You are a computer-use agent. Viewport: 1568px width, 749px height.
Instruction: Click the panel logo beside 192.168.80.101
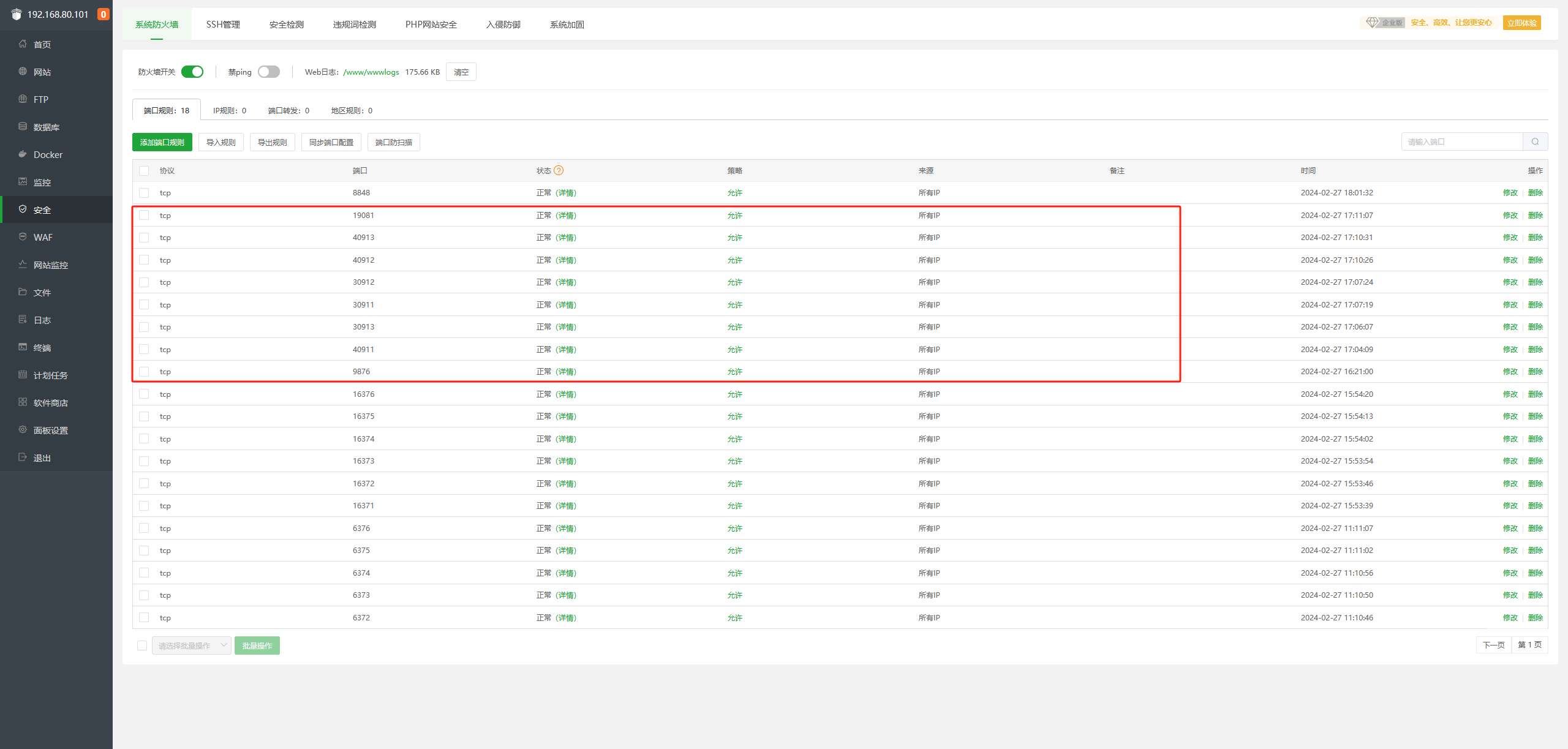[x=17, y=14]
